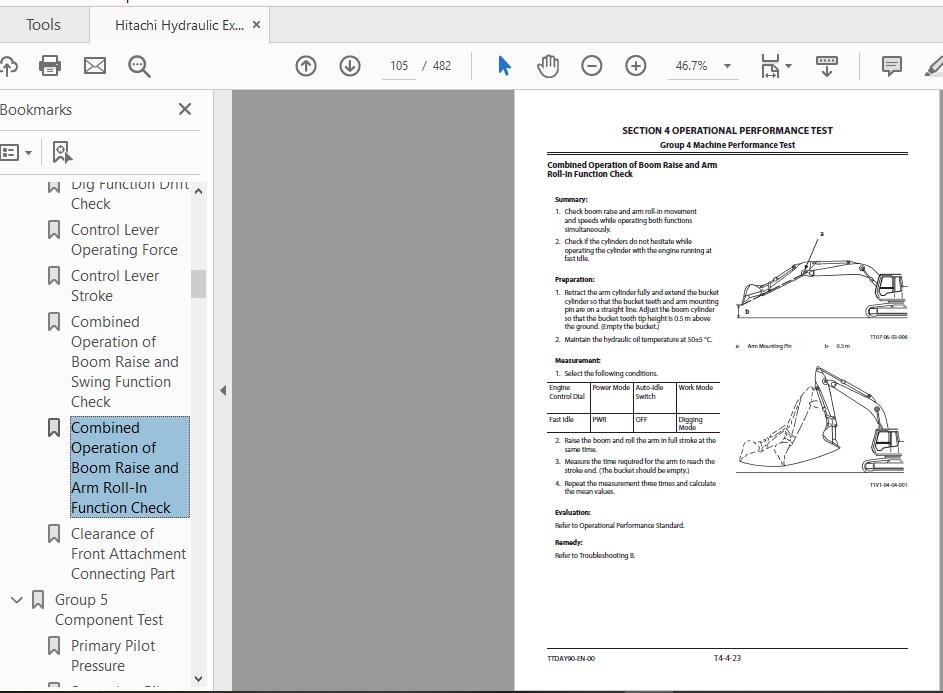The width and height of the screenshot is (943, 693).
Task: Click the Fast Idle table cell
Action: [569, 424]
